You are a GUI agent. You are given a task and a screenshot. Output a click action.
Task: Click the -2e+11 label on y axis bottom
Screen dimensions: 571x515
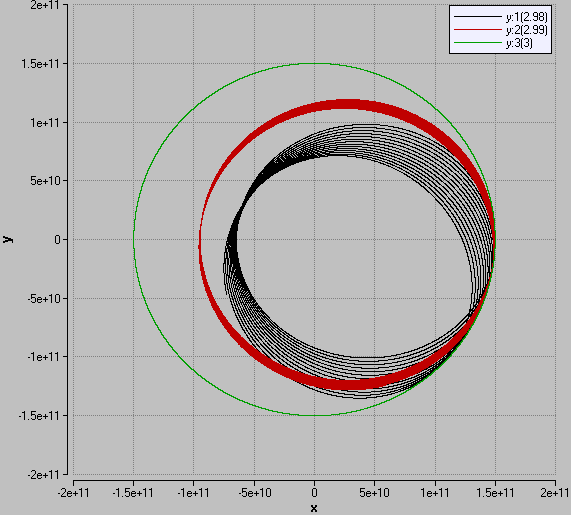[43, 475]
